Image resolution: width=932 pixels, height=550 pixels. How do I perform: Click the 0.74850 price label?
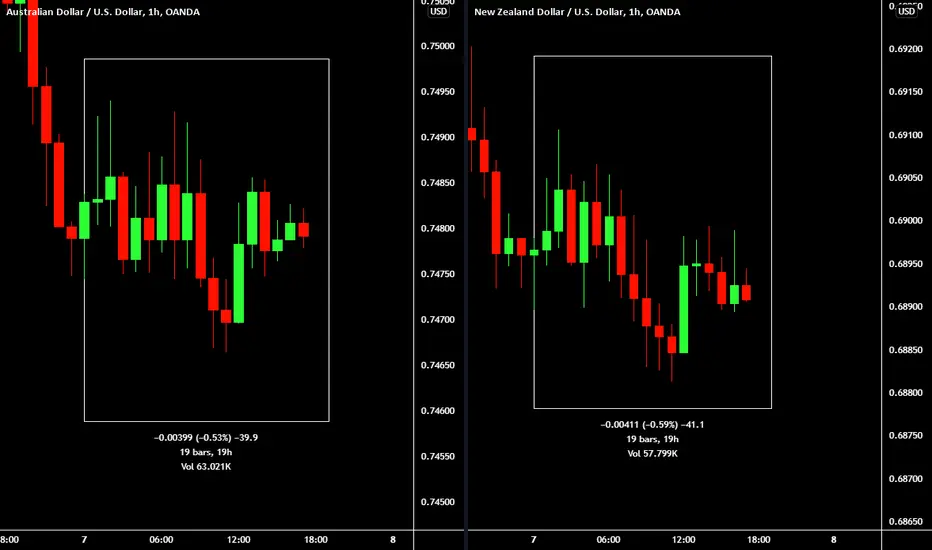tap(437, 183)
